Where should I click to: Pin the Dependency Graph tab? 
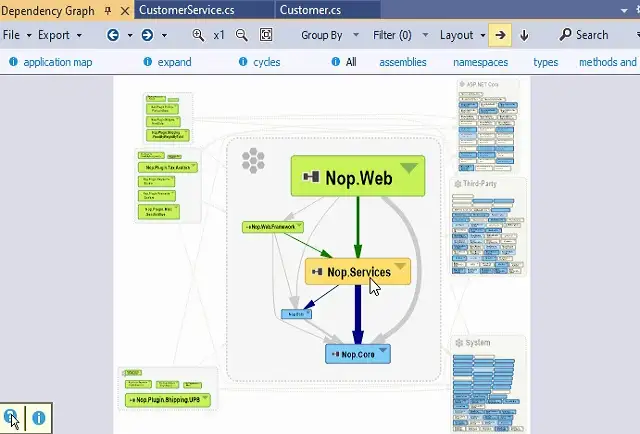click(108, 10)
